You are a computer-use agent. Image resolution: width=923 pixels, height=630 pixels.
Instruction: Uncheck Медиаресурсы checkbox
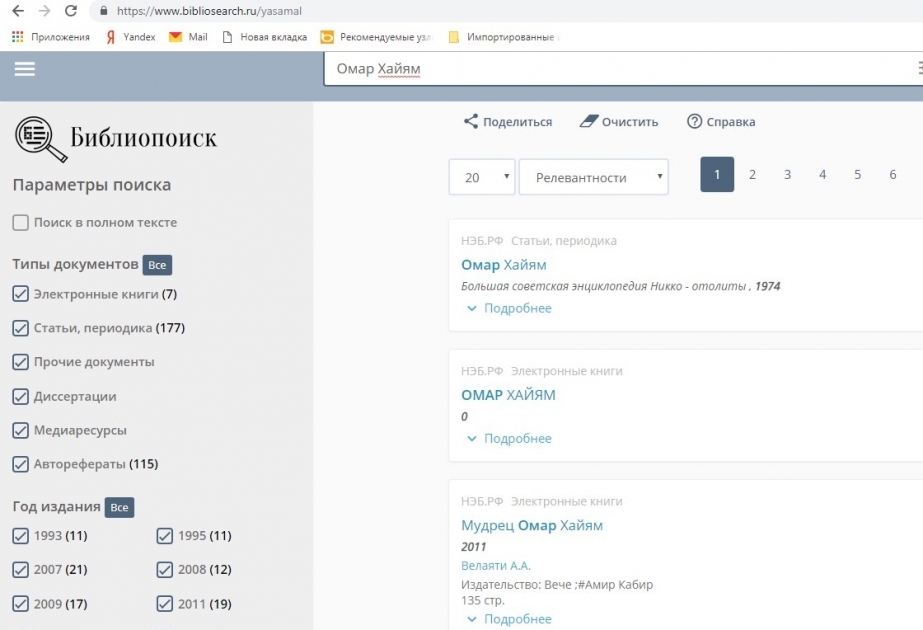[x=21, y=430]
